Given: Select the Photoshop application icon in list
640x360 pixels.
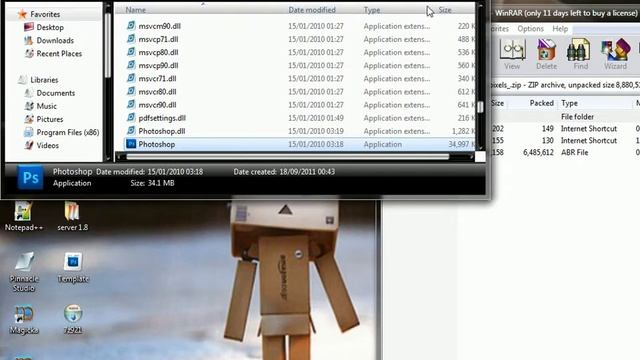Looking at the screenshot, I should [x=131, y=144].
